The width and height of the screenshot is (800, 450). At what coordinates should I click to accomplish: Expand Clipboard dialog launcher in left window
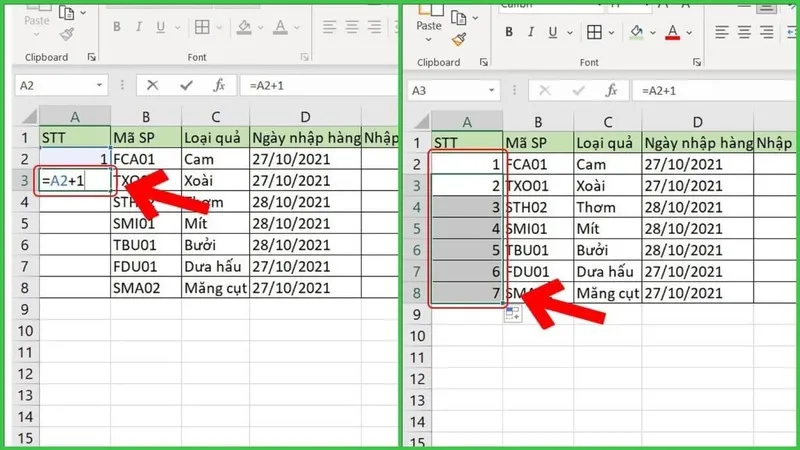coord(91,57)
